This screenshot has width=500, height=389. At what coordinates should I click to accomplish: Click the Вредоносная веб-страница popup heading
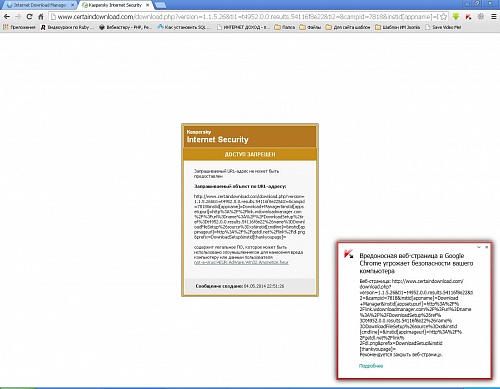416,263
